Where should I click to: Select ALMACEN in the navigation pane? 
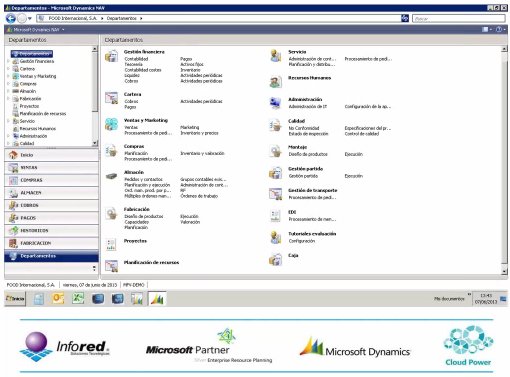click(51, 193)
